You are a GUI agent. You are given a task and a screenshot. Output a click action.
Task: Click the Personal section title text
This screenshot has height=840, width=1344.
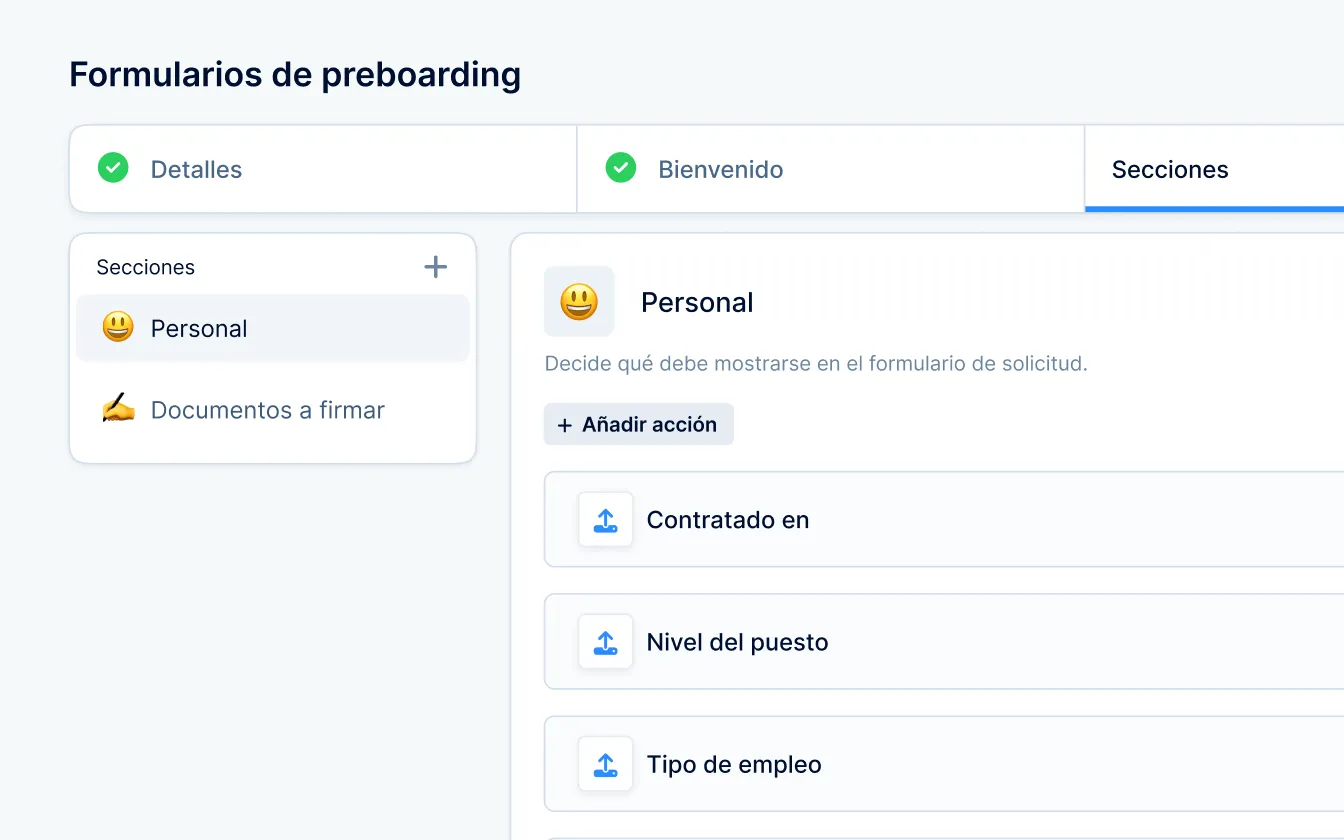pyautogui.click(x=697, y=303)
